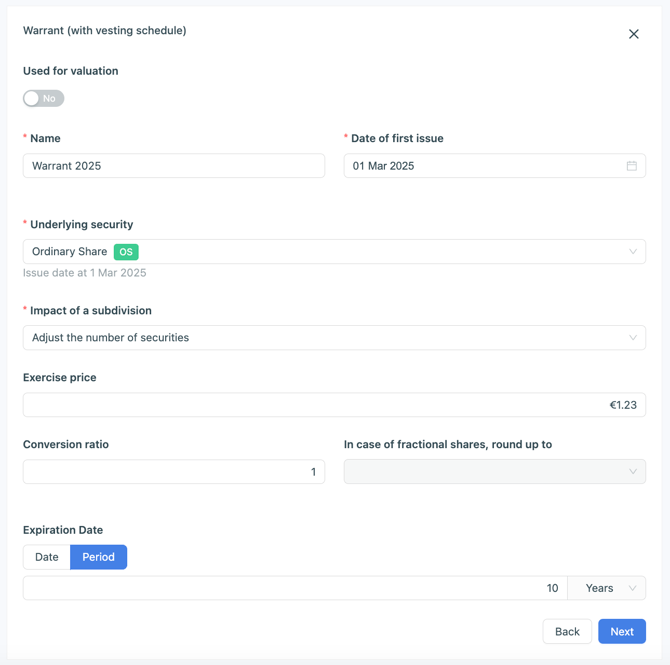Go Back to the previous step
The width and height of the screenshot is (670, 665).
pos(567,631)
